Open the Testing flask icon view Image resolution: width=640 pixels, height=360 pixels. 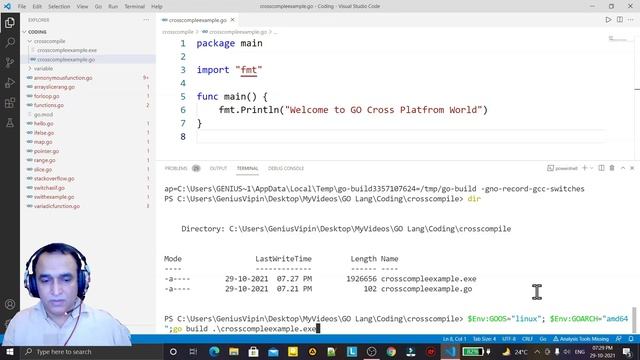[x=10, y=122]
